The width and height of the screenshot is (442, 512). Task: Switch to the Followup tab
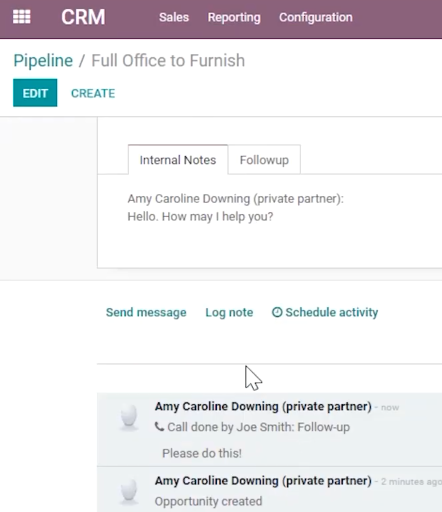[264, 160]
